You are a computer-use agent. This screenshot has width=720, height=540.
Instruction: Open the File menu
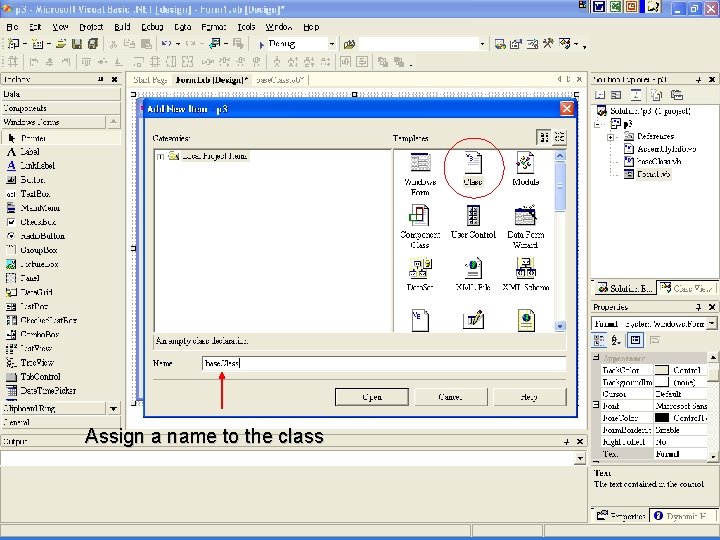click(12, 27)
